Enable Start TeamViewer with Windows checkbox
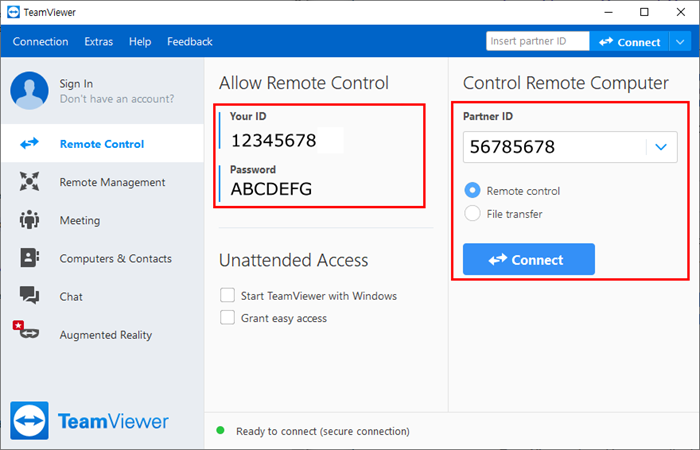 point(227,295)
